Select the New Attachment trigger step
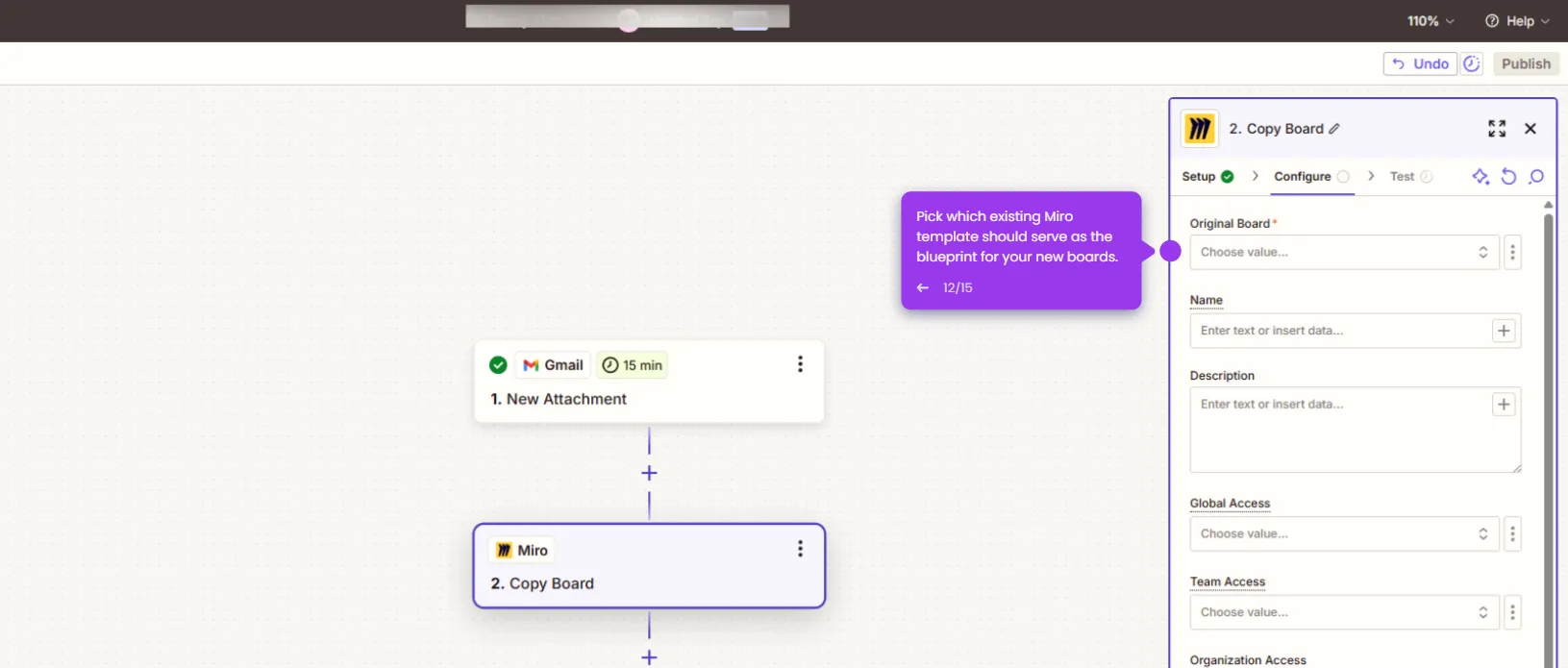Viewport: 1568px width, 668px height. (649, 382)
